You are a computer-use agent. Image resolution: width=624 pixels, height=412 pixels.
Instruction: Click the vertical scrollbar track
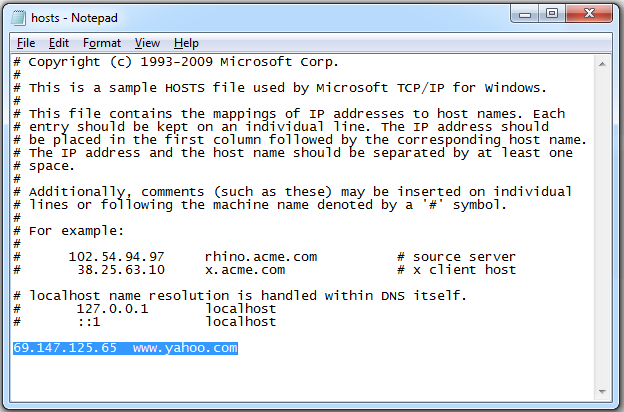click(602, 228)
